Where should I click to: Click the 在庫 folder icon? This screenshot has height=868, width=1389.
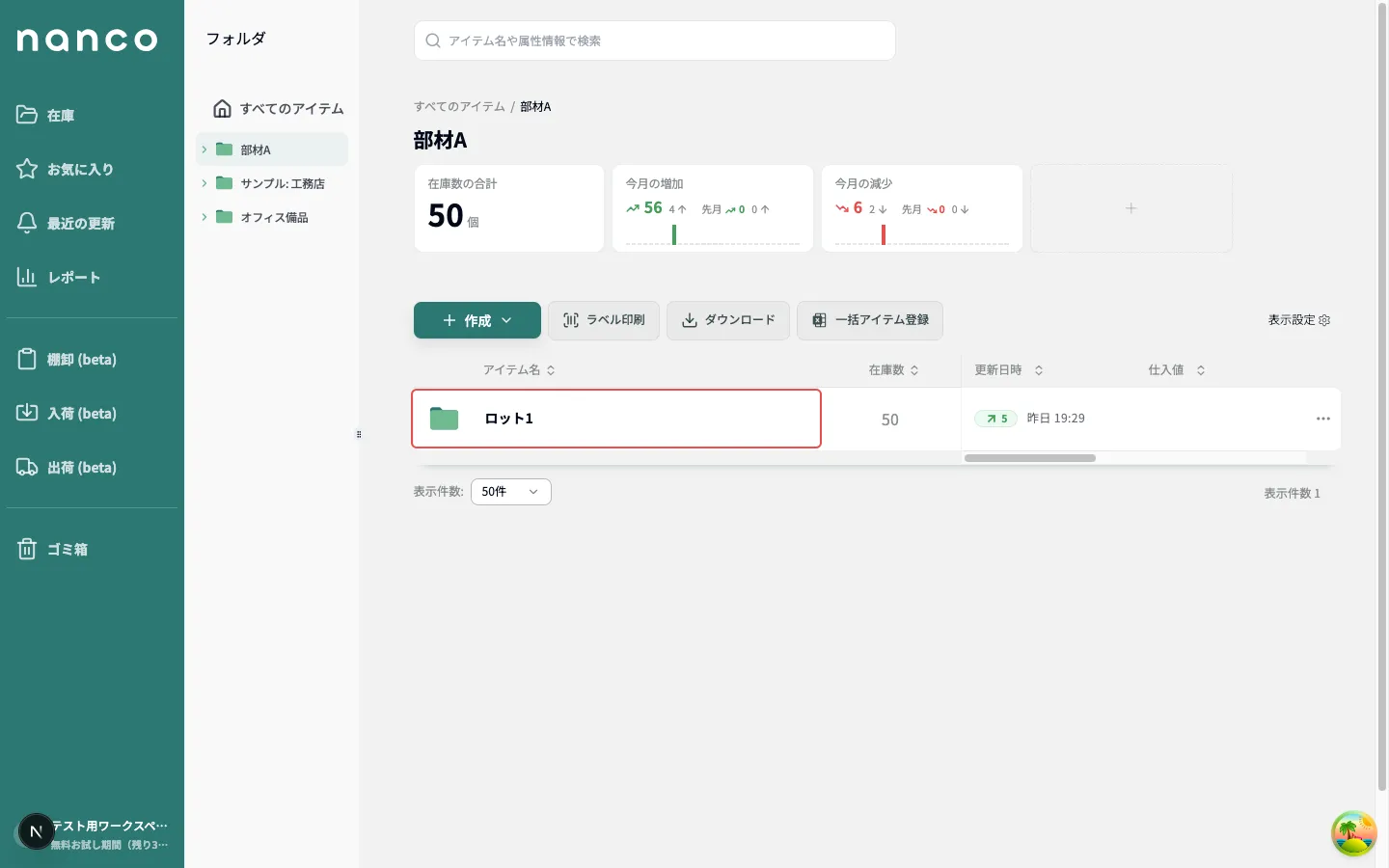point(27,115)
